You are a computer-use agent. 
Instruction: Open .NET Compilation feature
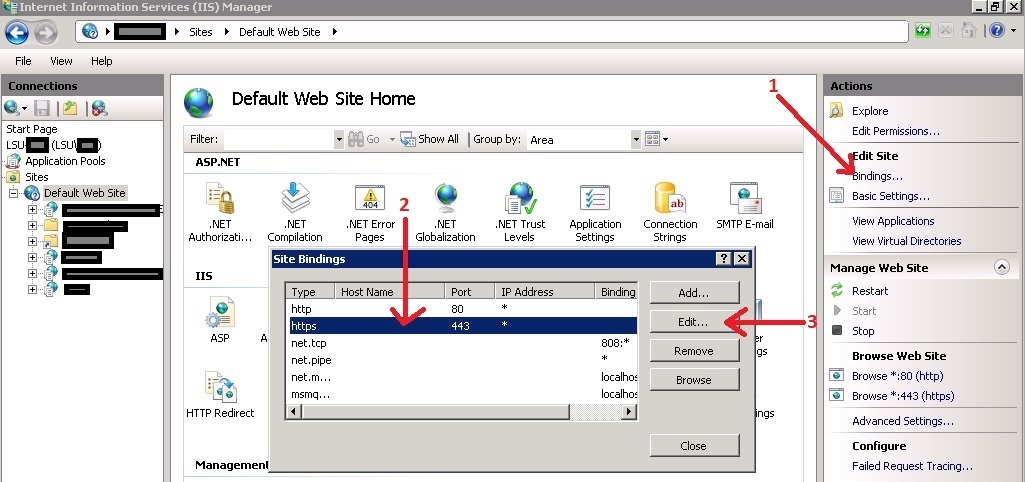tap(295, 212)
